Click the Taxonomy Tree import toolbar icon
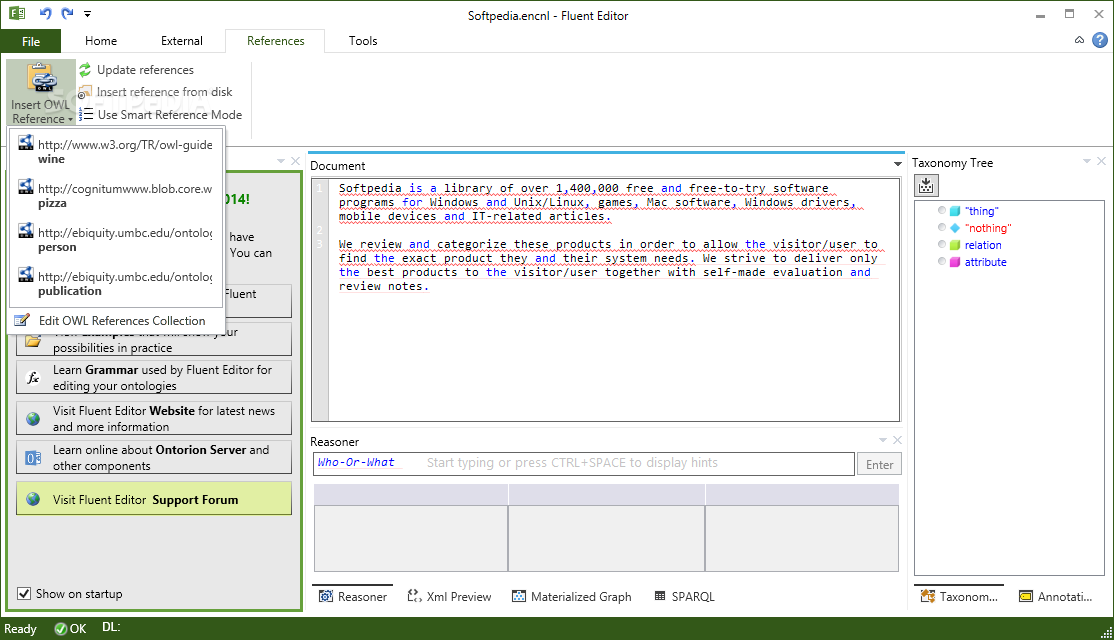The width and height of the screenshot is (1114, 640). 926,186
